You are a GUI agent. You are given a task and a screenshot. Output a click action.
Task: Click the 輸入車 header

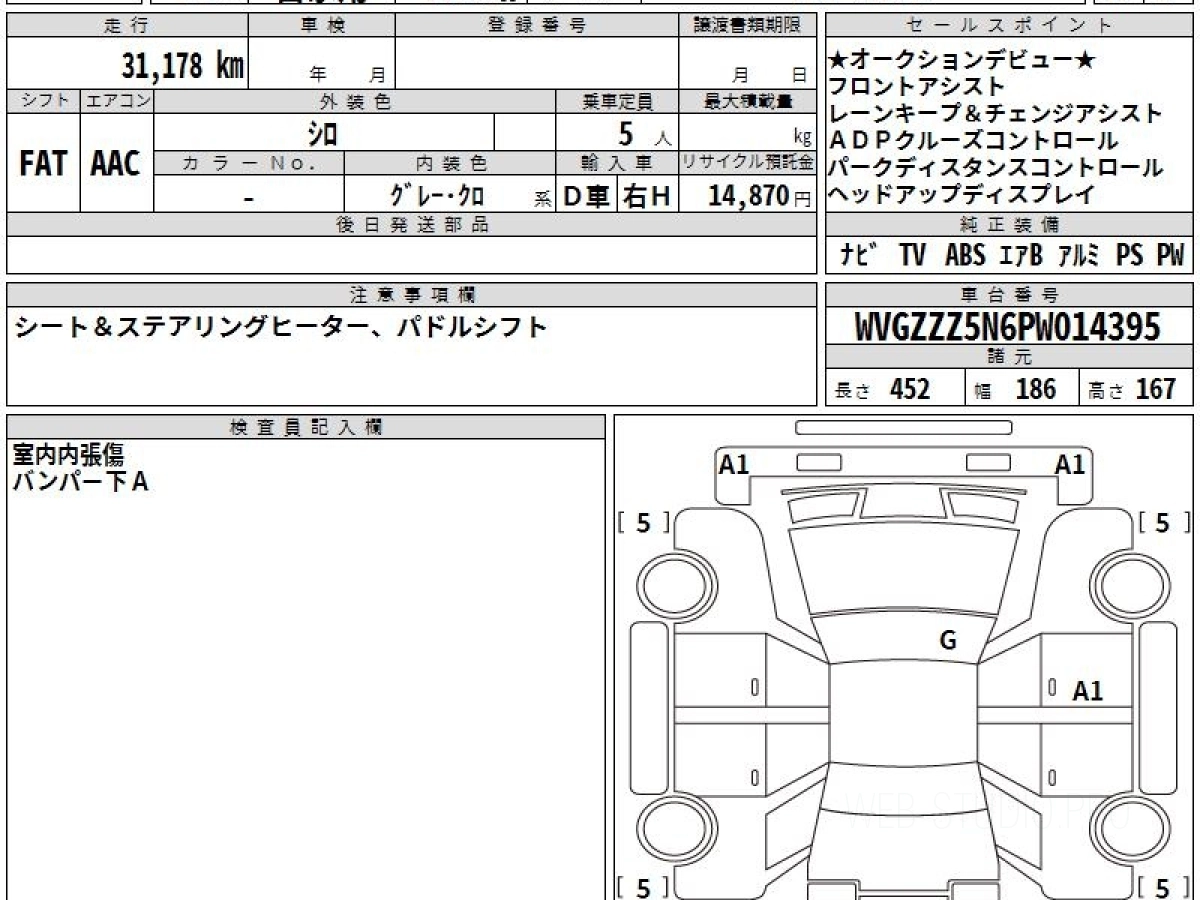coord(617,163)
